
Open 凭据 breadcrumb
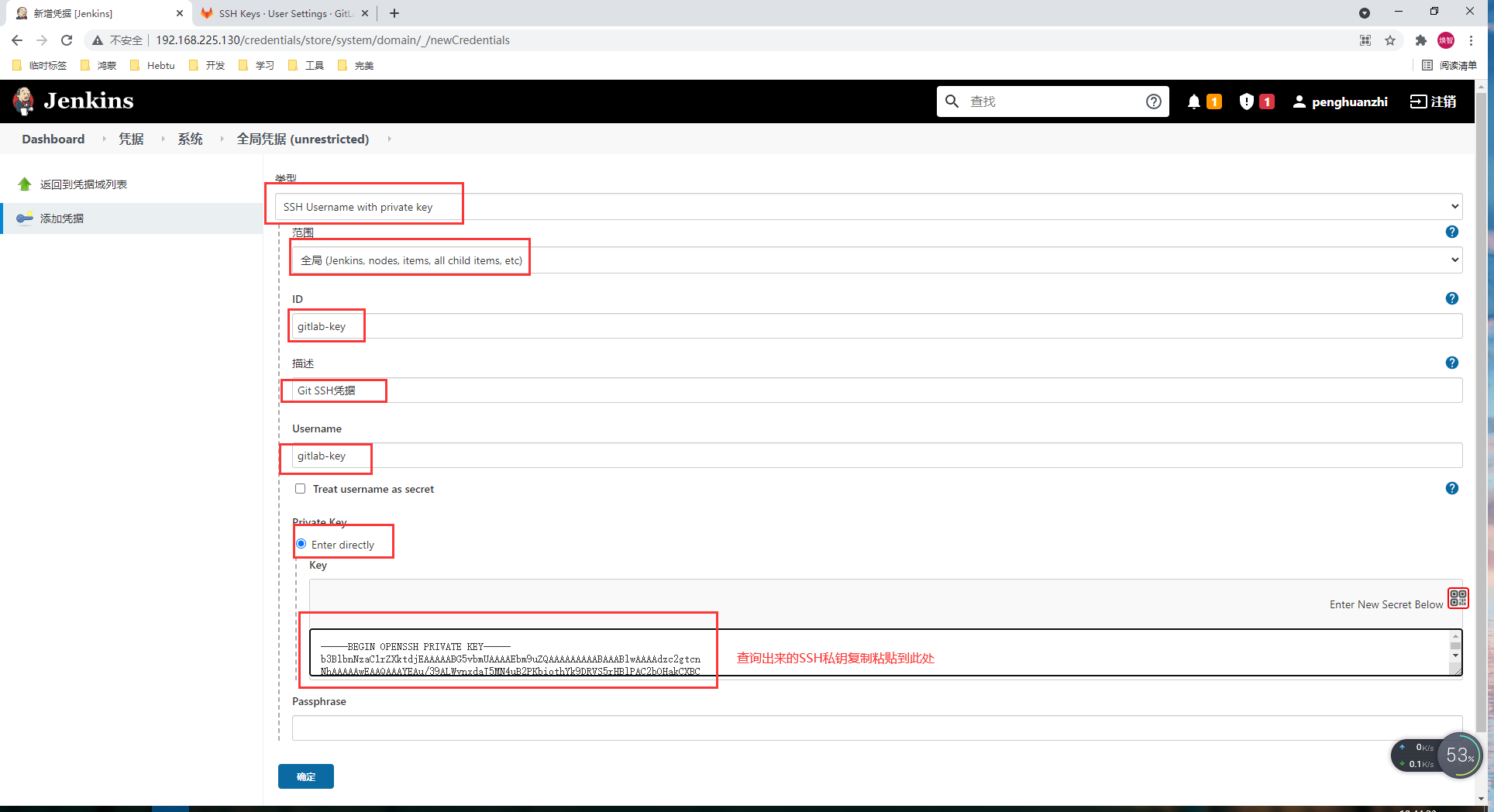pyautogui.click(x=131, y=139)
